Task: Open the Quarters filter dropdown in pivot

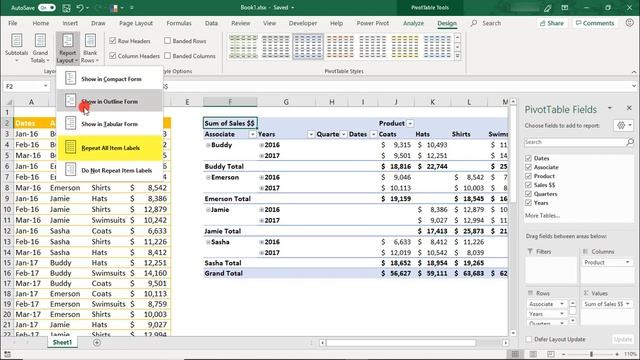Action: (x=343, y=134)
